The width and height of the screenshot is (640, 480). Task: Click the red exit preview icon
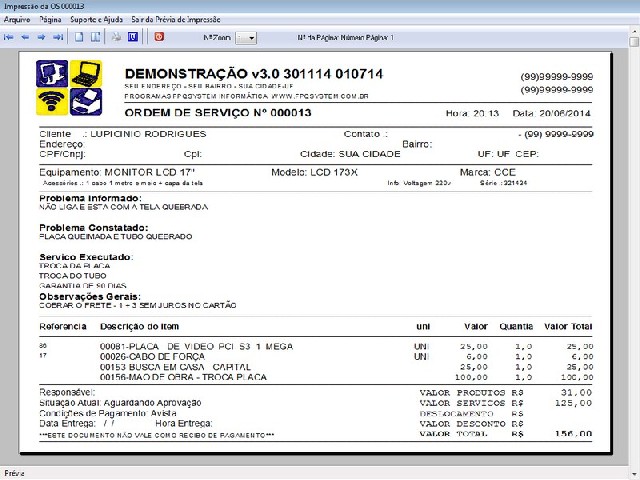(158, 37)
